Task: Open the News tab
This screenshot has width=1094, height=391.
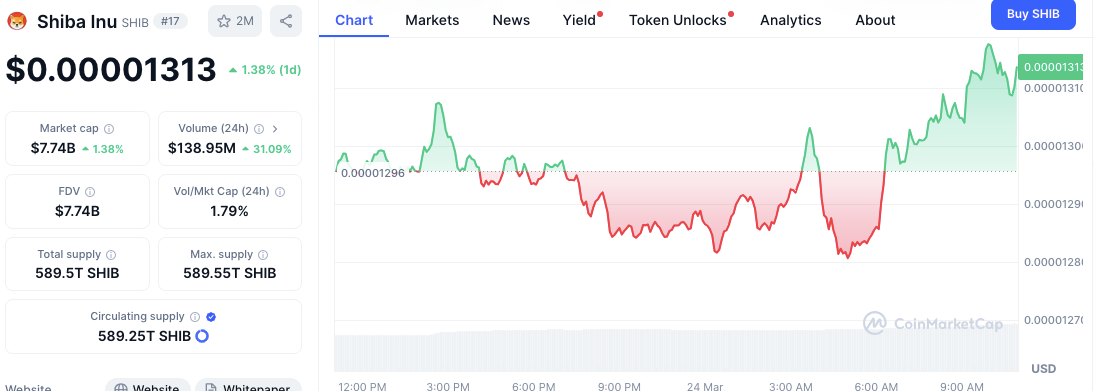Action: (511, 20)
